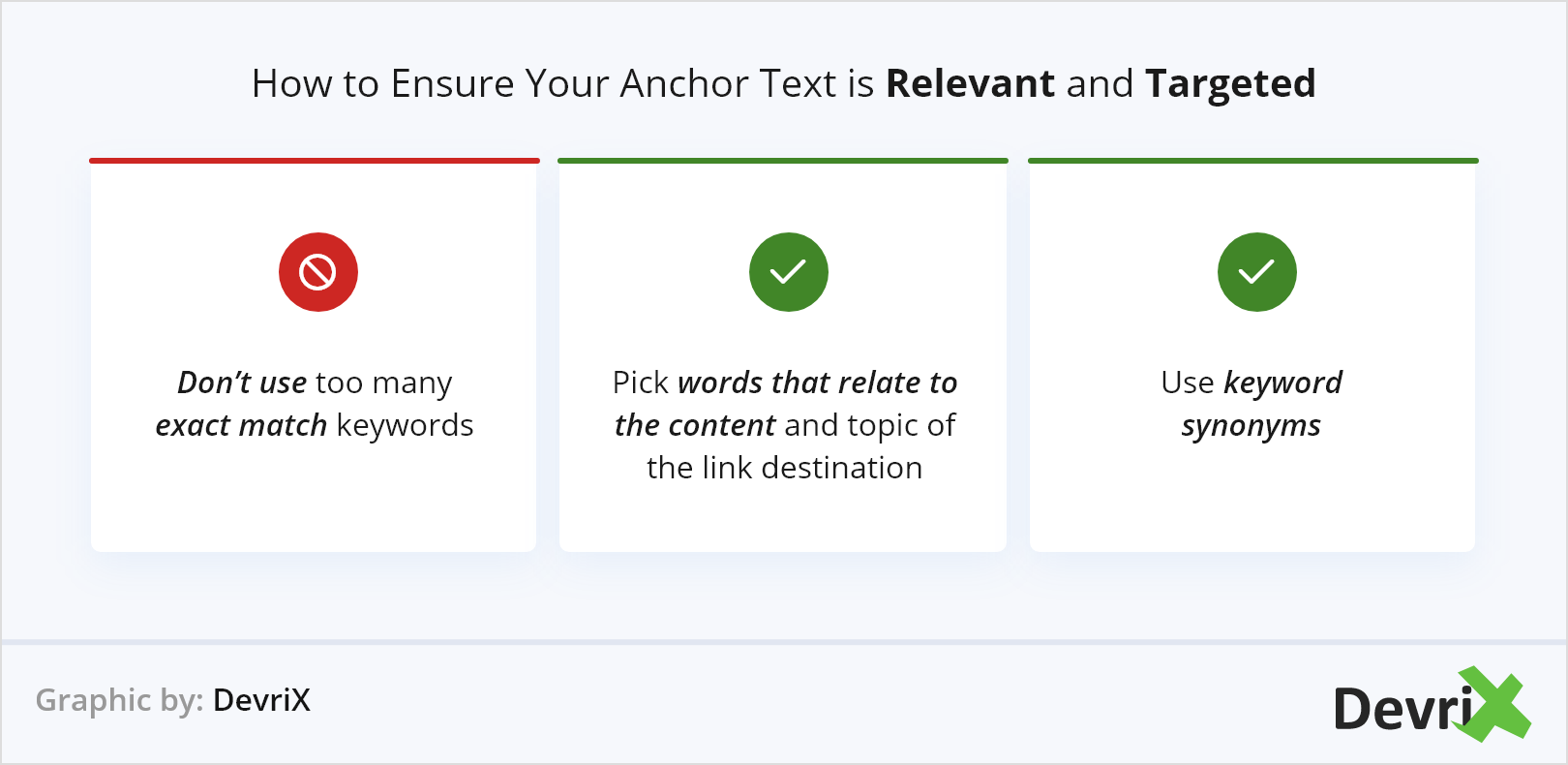Click the red bar atop the first card
1568x765 pixels.
pyautogui.click(x=315, y=161)
